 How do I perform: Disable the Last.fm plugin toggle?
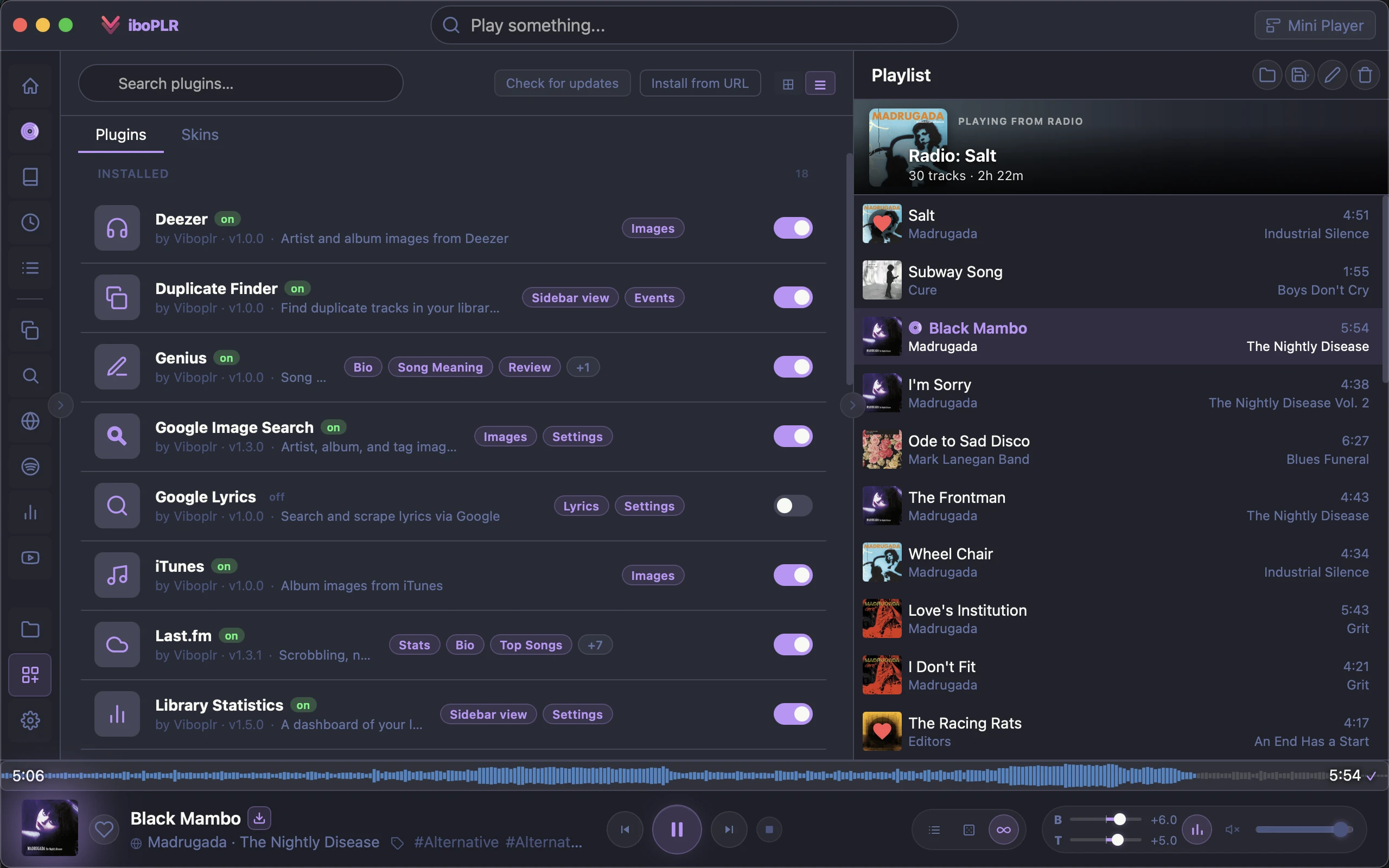pos(793,644)
